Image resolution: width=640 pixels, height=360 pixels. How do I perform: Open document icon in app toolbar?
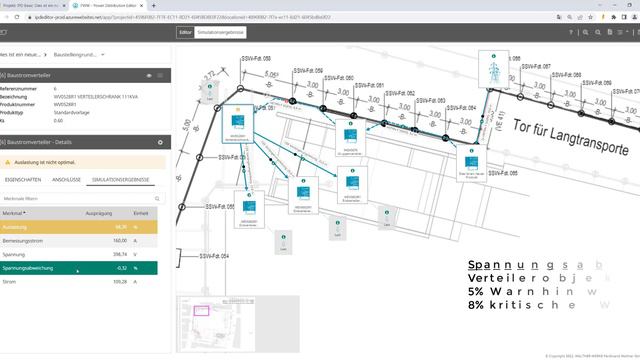tap(610, 32)
